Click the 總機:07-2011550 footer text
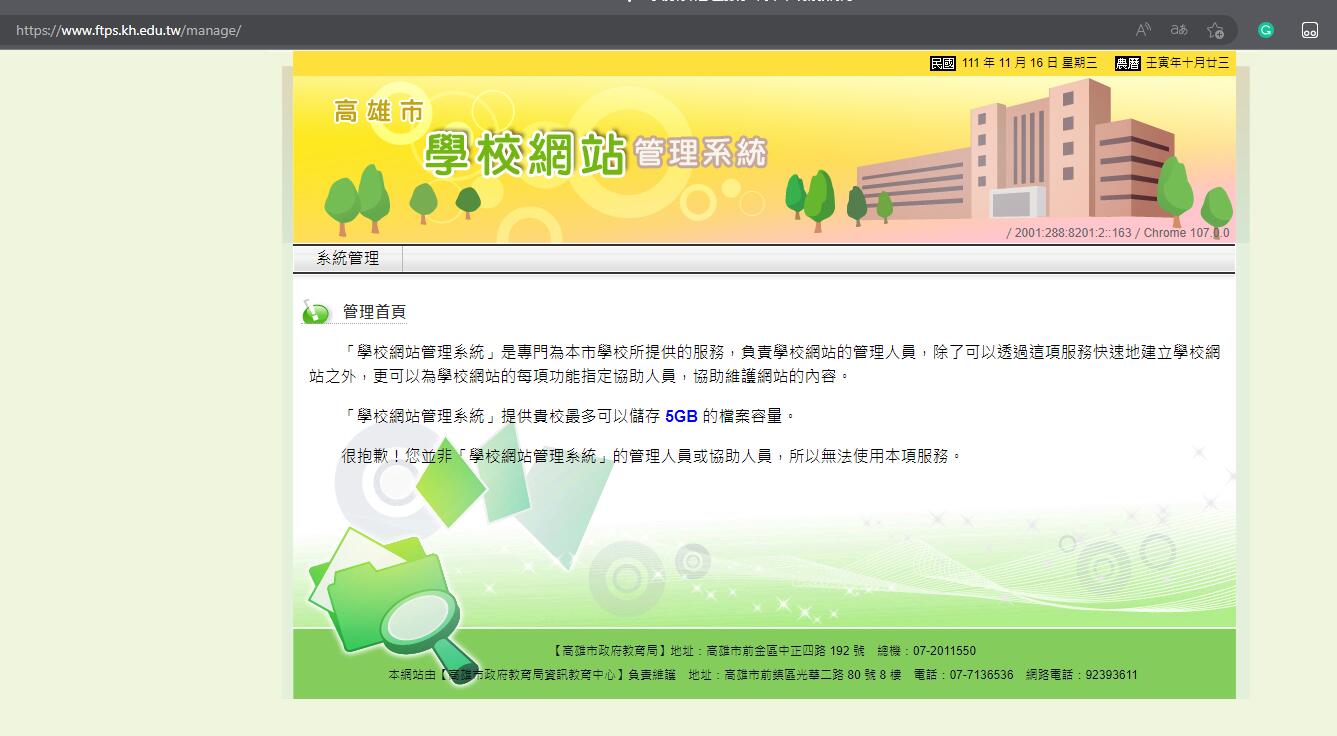The height and width of the screenshot is (736, 1337). 926,651
